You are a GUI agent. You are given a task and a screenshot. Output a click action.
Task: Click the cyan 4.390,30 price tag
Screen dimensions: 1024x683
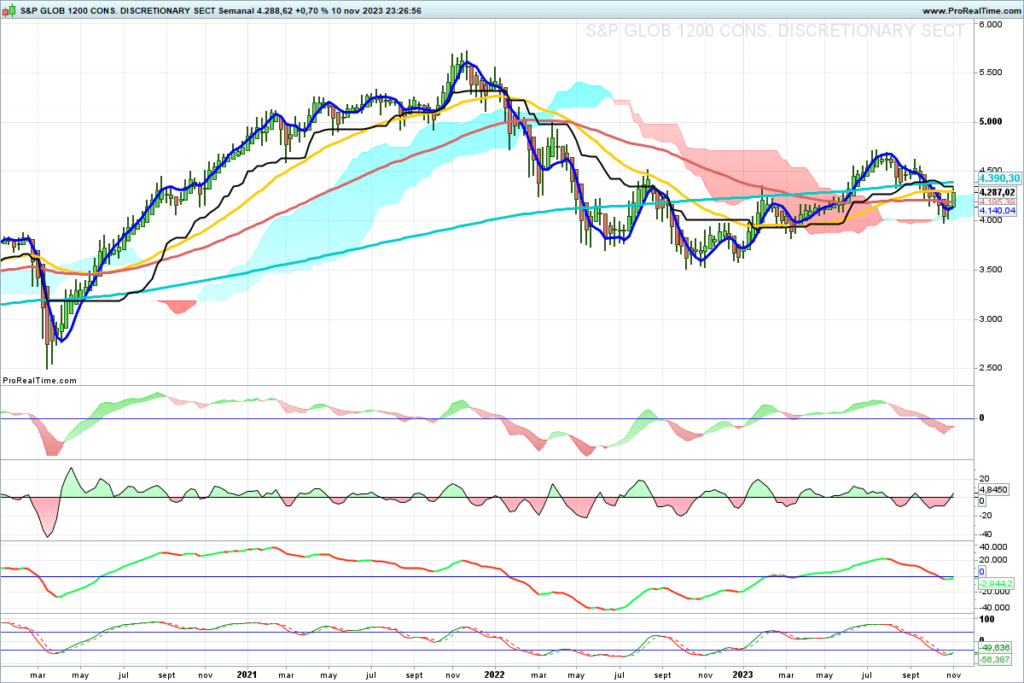(x=999, y=178)
